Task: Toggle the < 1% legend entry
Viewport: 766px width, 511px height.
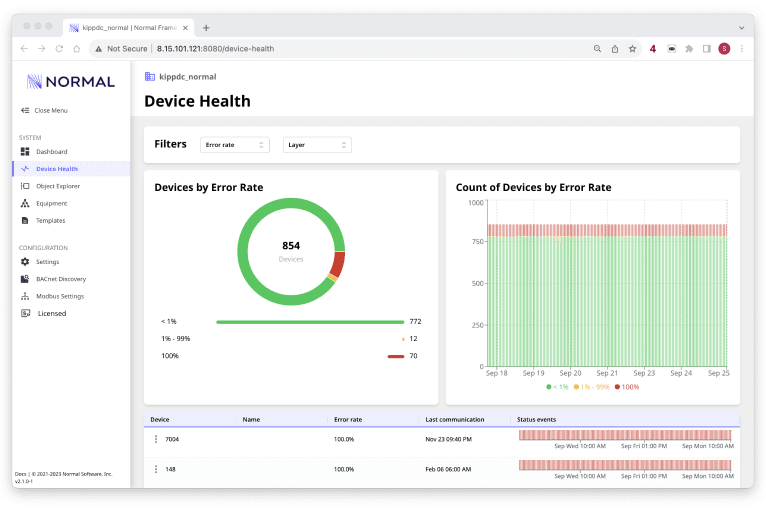Action: tap(557, 387)
